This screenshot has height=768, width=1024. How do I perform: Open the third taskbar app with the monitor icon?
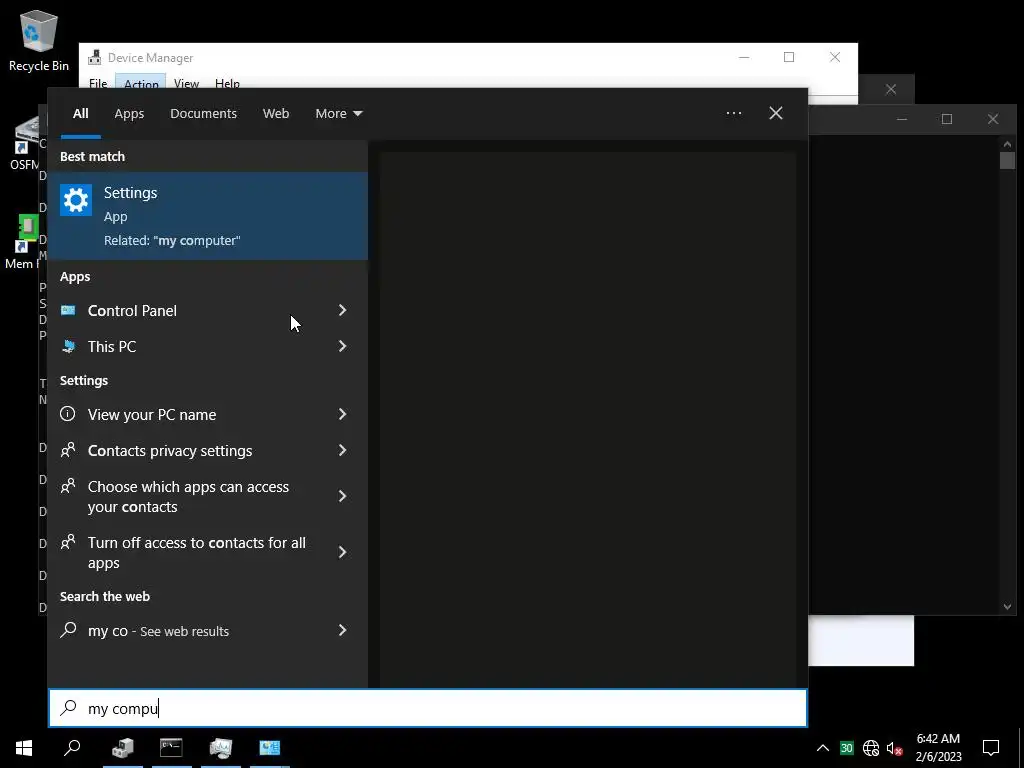[x=221, y=748]
